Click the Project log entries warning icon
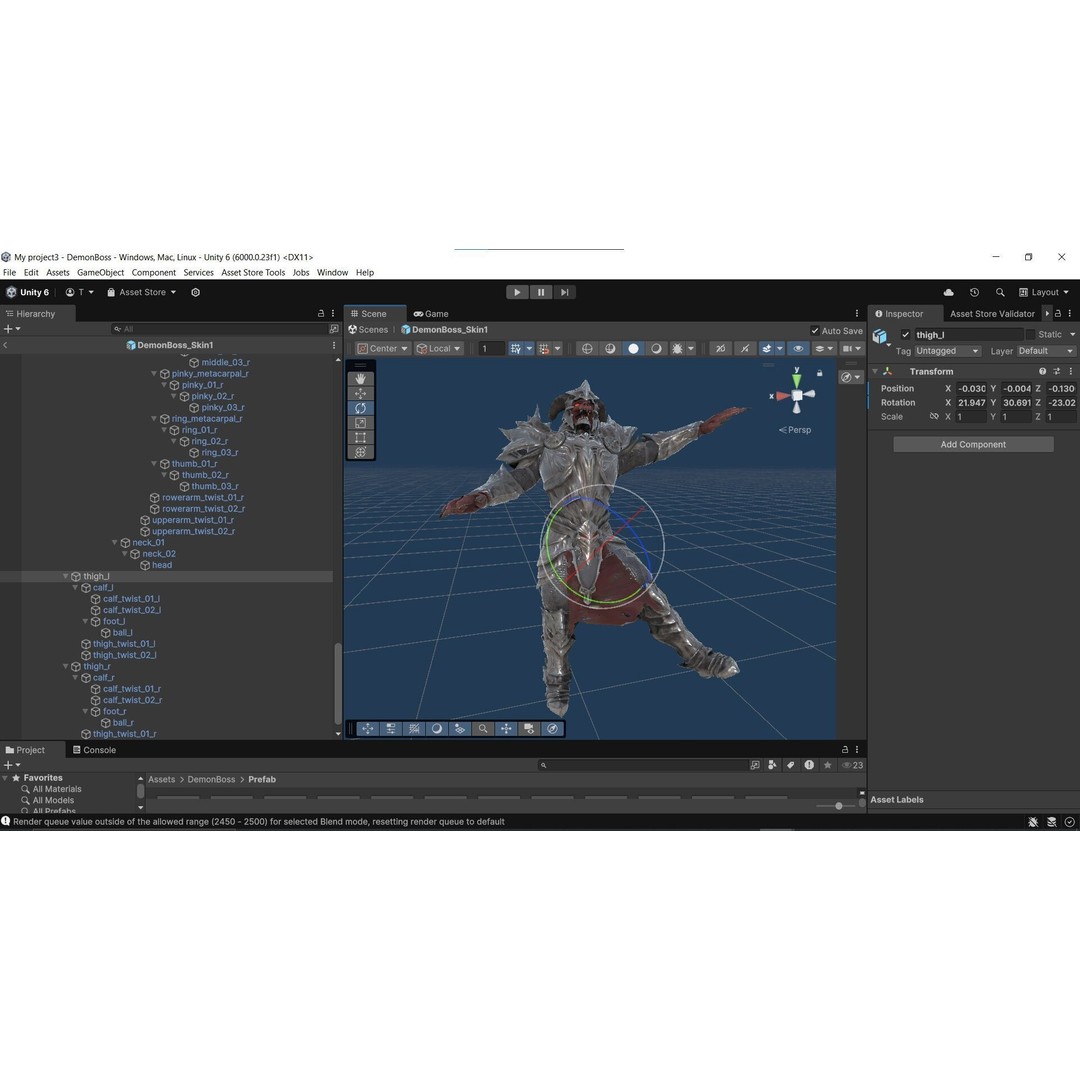 click(x=809, y=765)
